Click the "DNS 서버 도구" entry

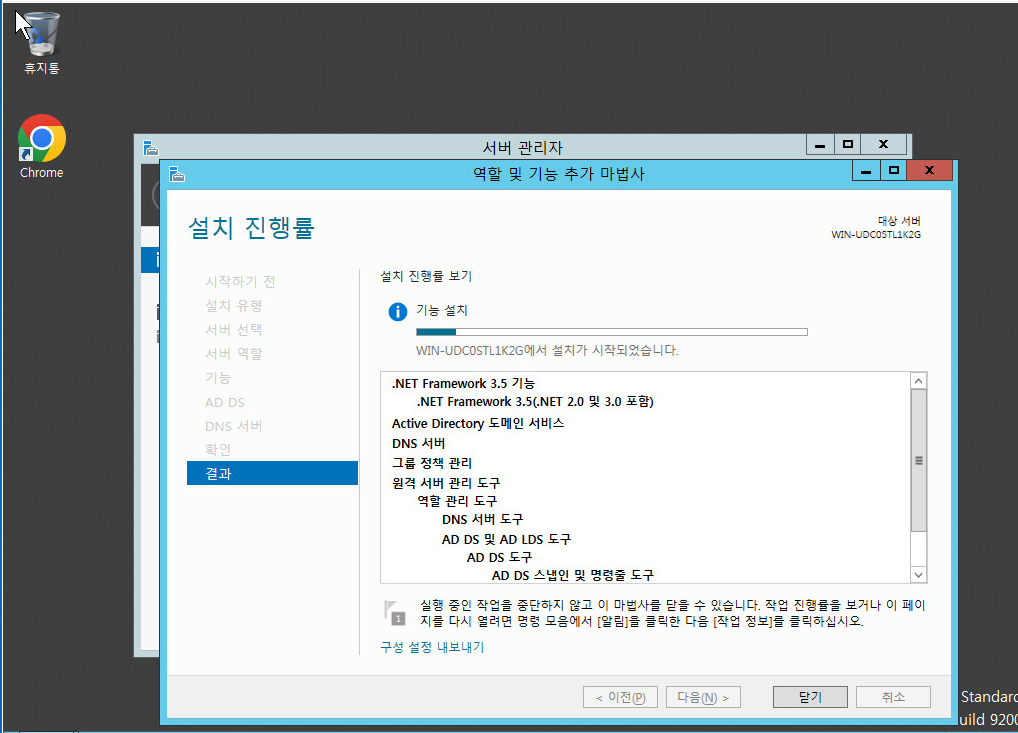pos(482,519)
